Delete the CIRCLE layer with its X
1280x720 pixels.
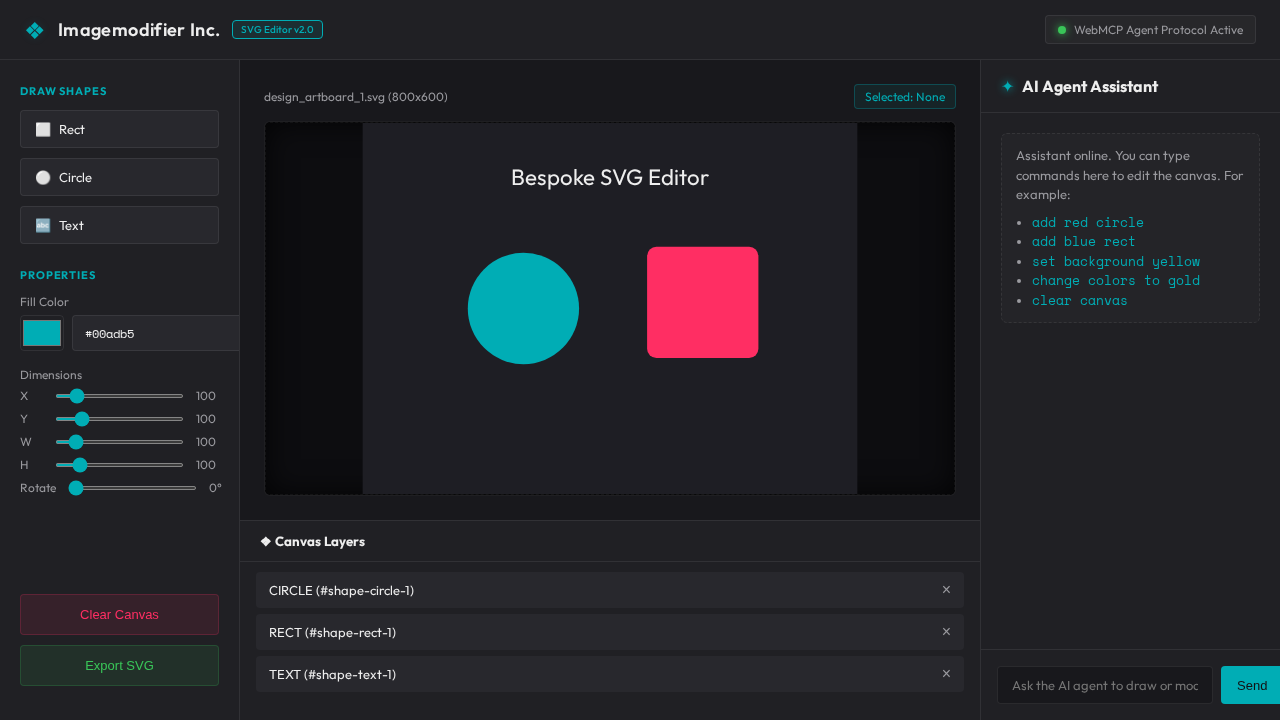click(946, 590)
